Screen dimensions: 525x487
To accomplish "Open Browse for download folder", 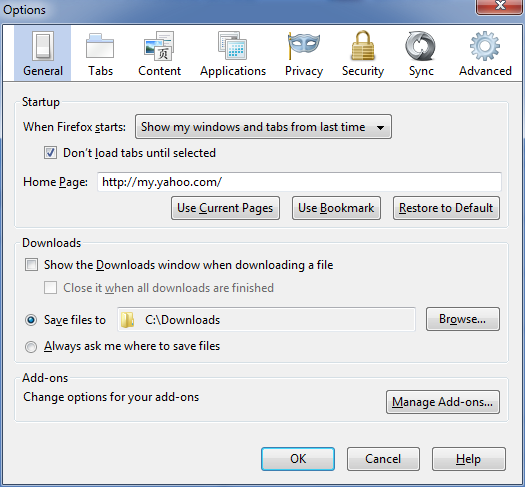I will [463, 319].
